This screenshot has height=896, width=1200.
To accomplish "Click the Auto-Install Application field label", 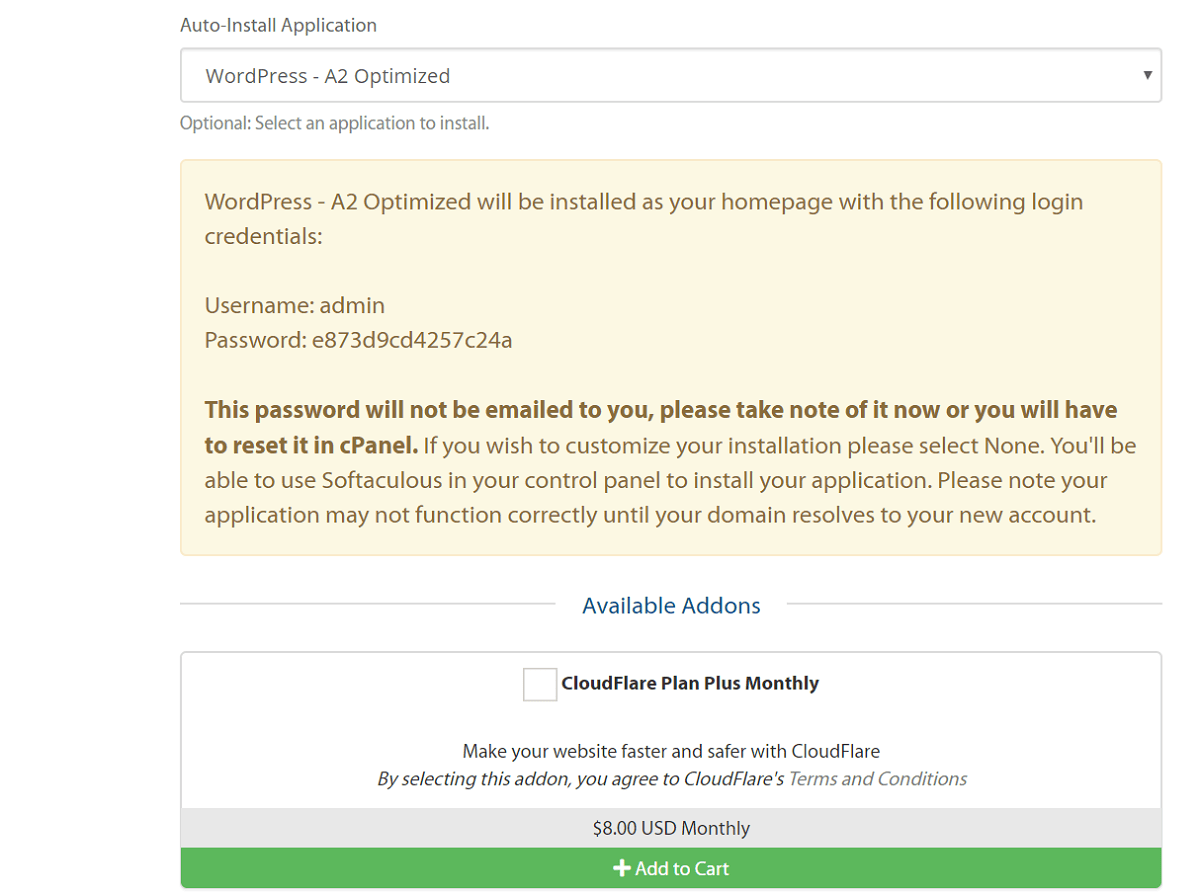I will (x=278, y=25).
